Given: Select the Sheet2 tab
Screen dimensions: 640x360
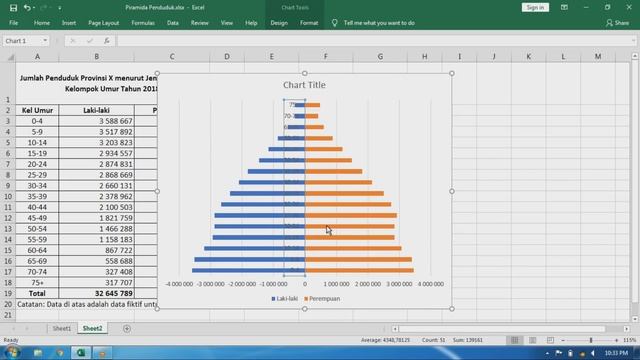Looking at the screenshot, I should tap(92, 328).
